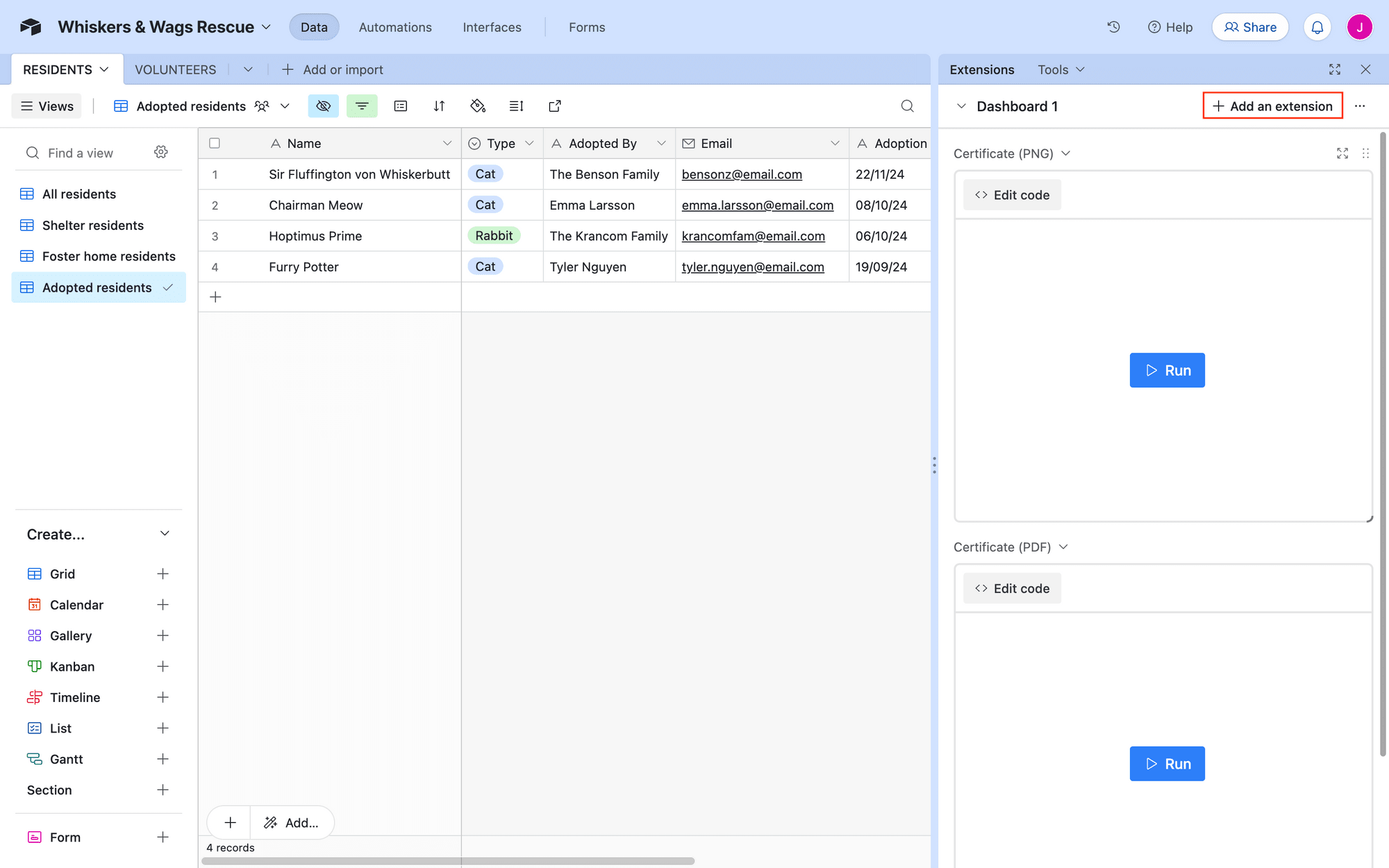Viewport: 1389px width, 868px height.
Task: Open the Tools dropdown in Extensions panel
Action: (1059, 69)
